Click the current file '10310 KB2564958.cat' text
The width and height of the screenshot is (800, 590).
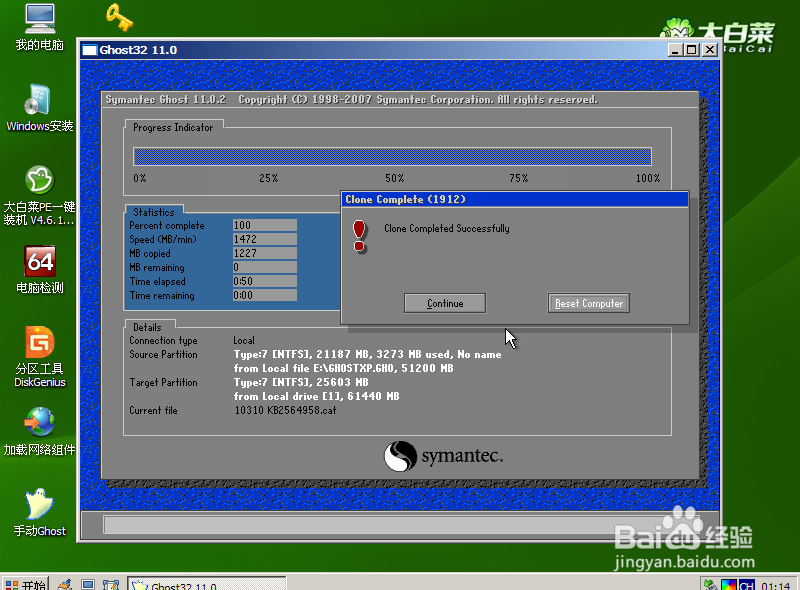pyautogui.click(x=285, y=410)
